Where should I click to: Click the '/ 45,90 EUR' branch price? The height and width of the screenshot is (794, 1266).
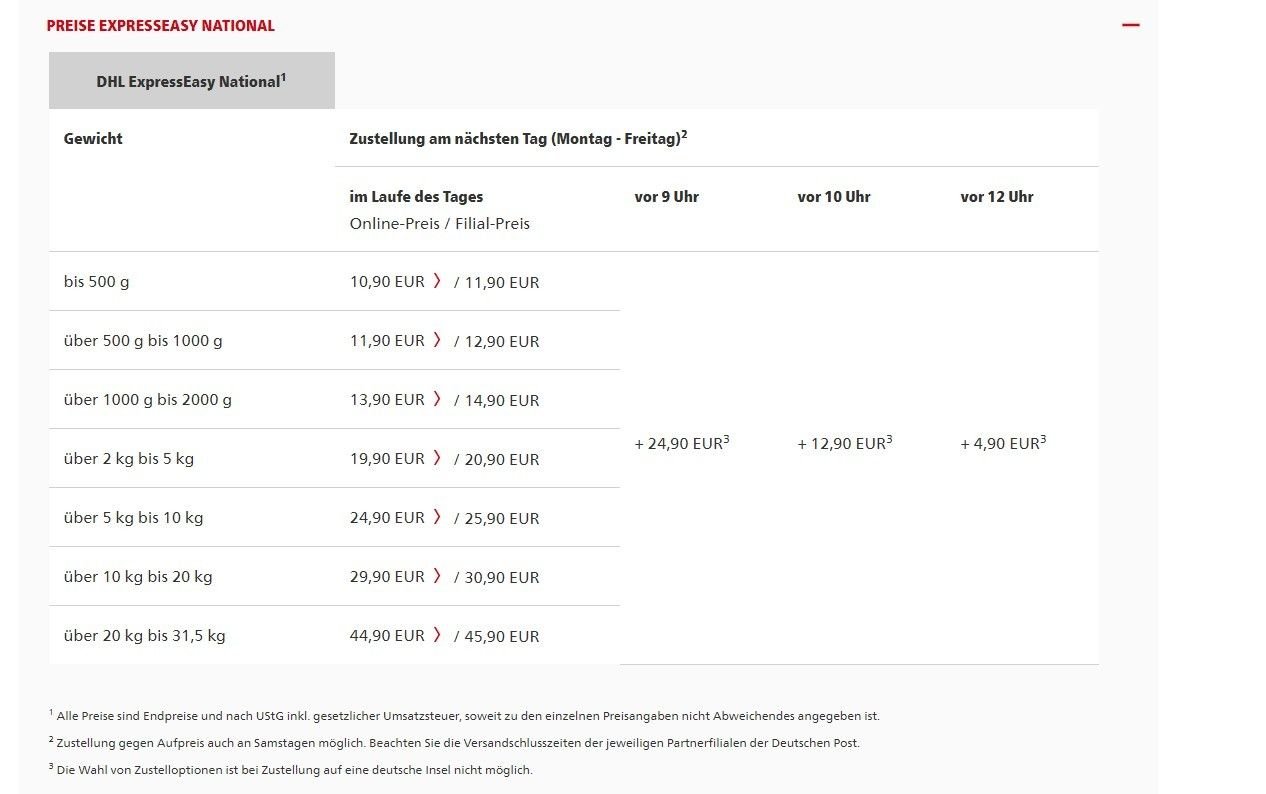(496, 637)
